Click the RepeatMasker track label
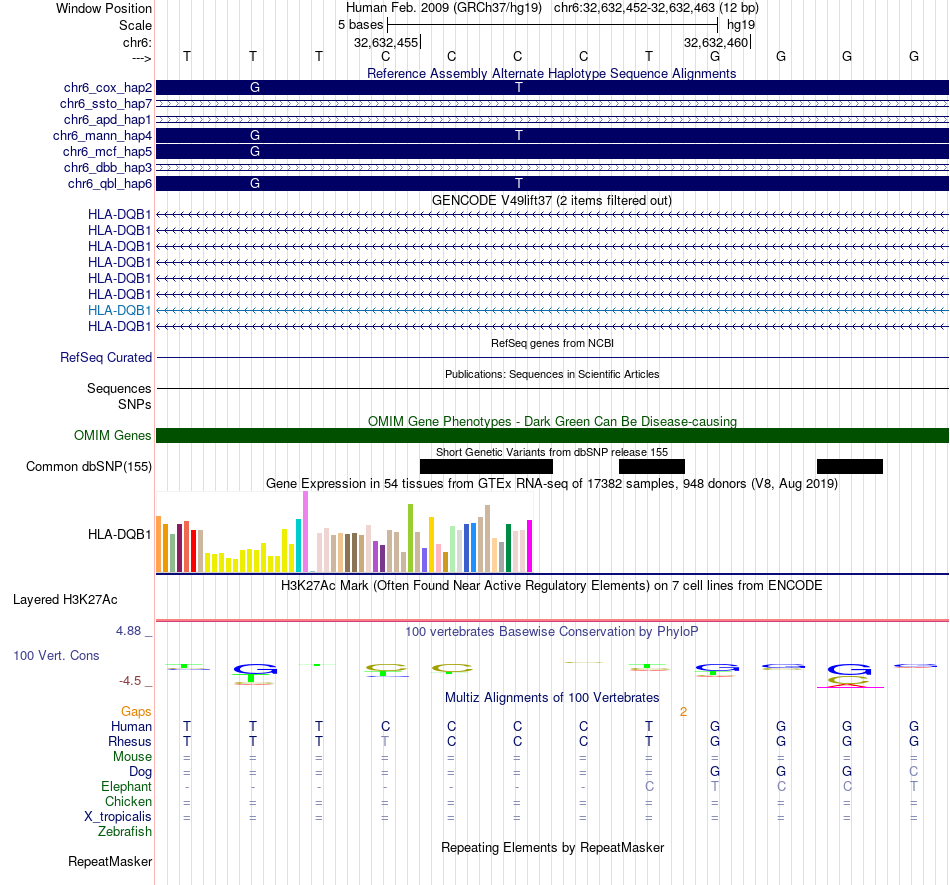950x885 pixels. (110, 861)
